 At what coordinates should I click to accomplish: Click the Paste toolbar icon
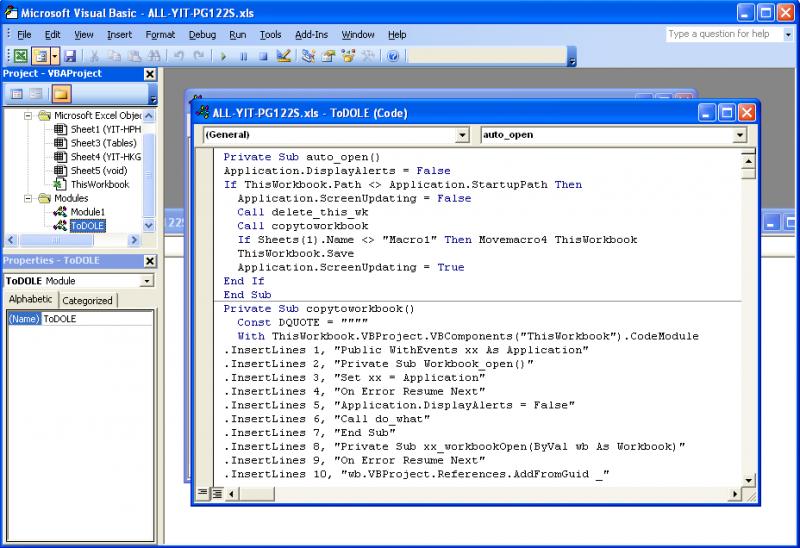click(134, 56)
